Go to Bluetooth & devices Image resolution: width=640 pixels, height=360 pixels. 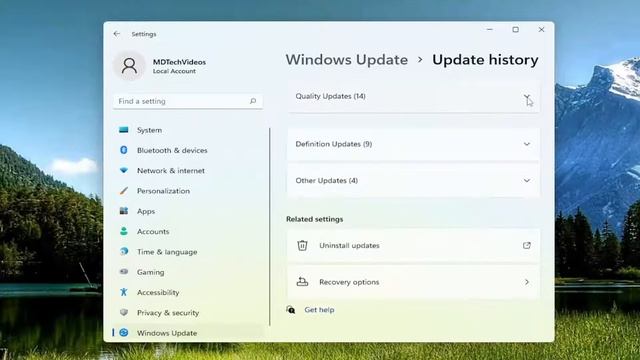[x=188, y=150]
